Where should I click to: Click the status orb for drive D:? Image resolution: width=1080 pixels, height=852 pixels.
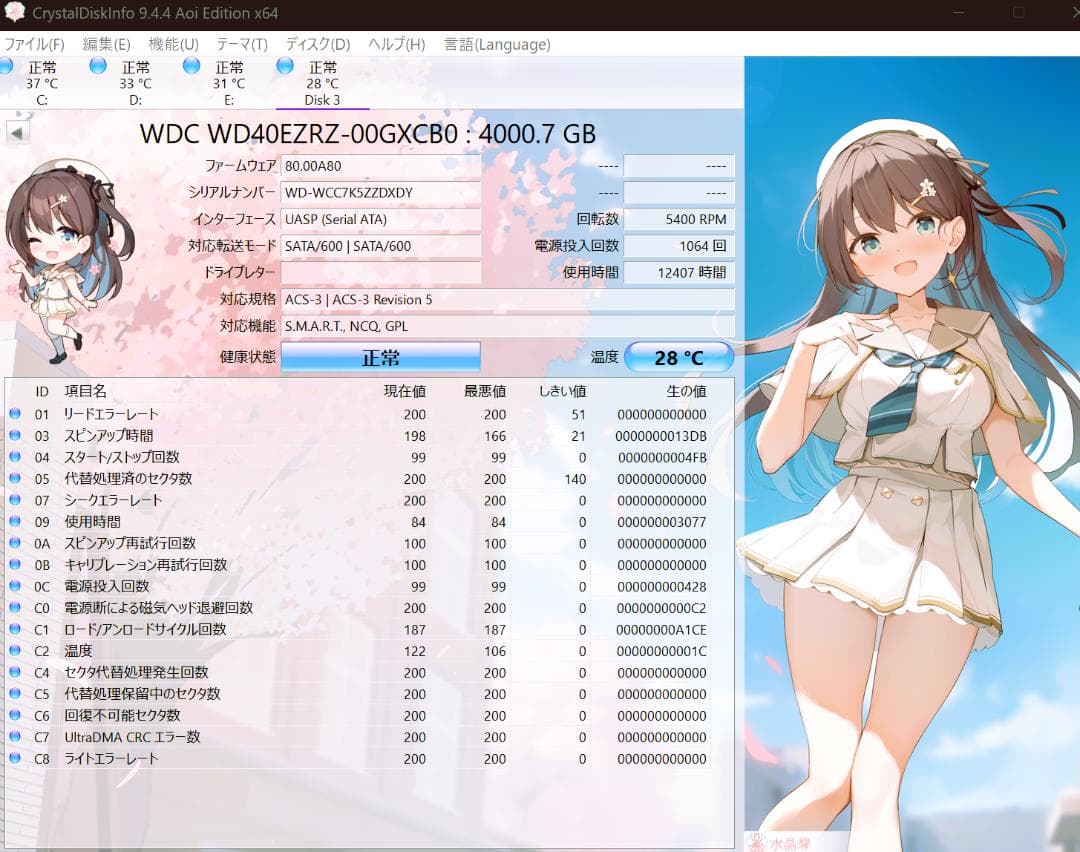98,66
